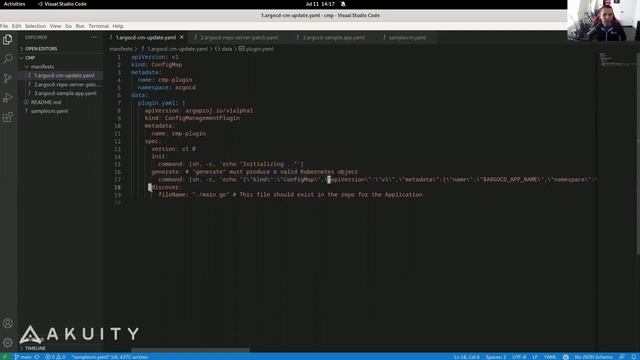Click the main branch in status bar

click(23, 357)
